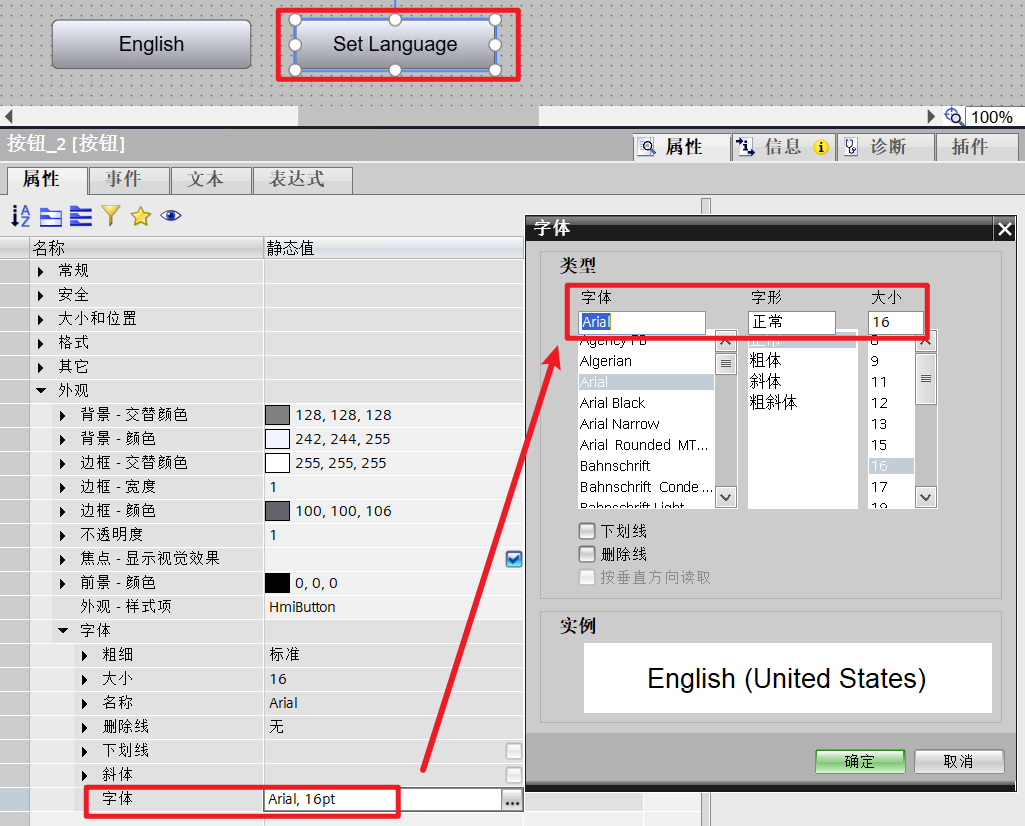1025x826 pixels.
Task: Enable the 删除线 checkbox
Action: click(586, 553)
